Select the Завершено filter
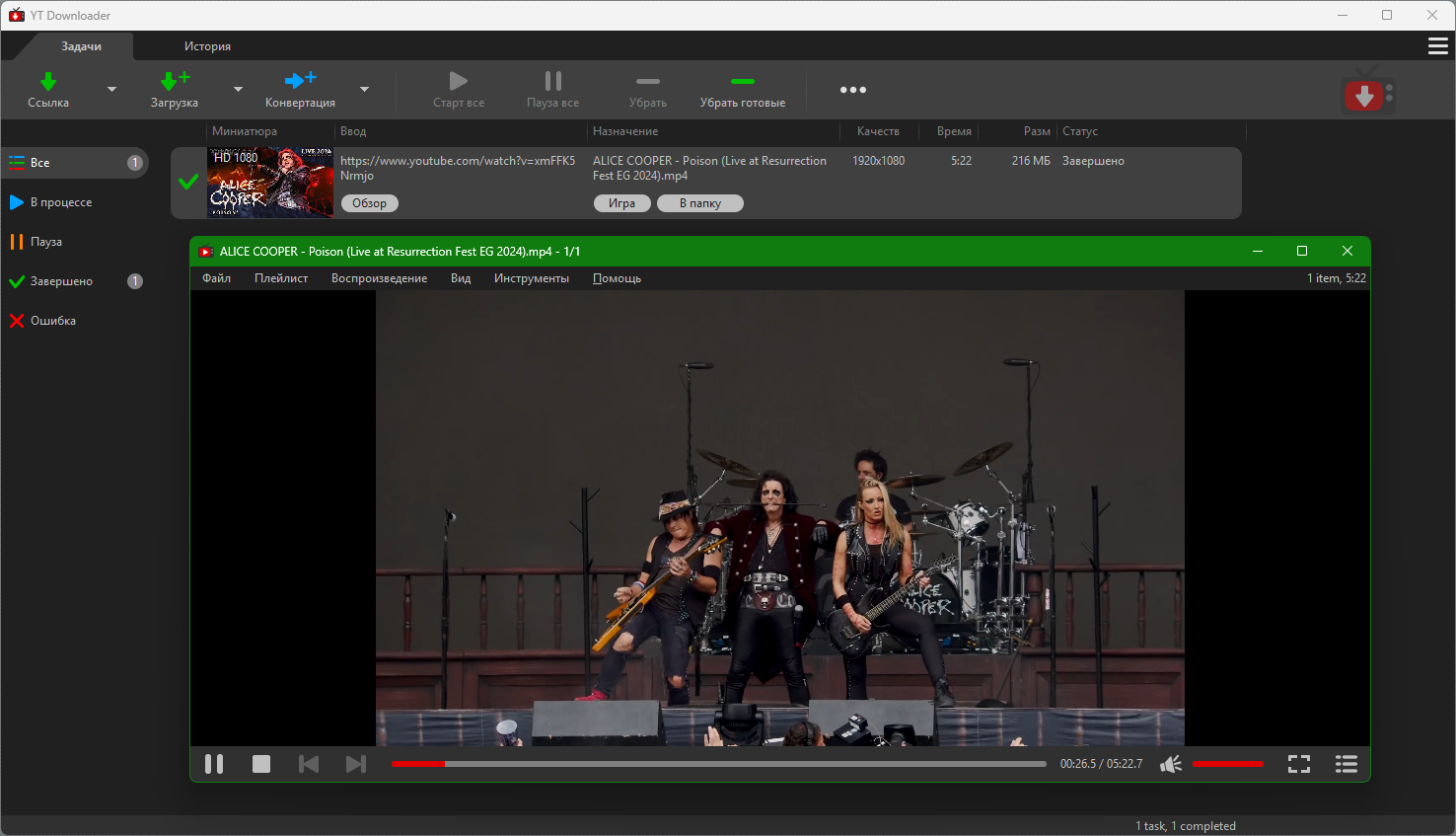 (76, 281)
